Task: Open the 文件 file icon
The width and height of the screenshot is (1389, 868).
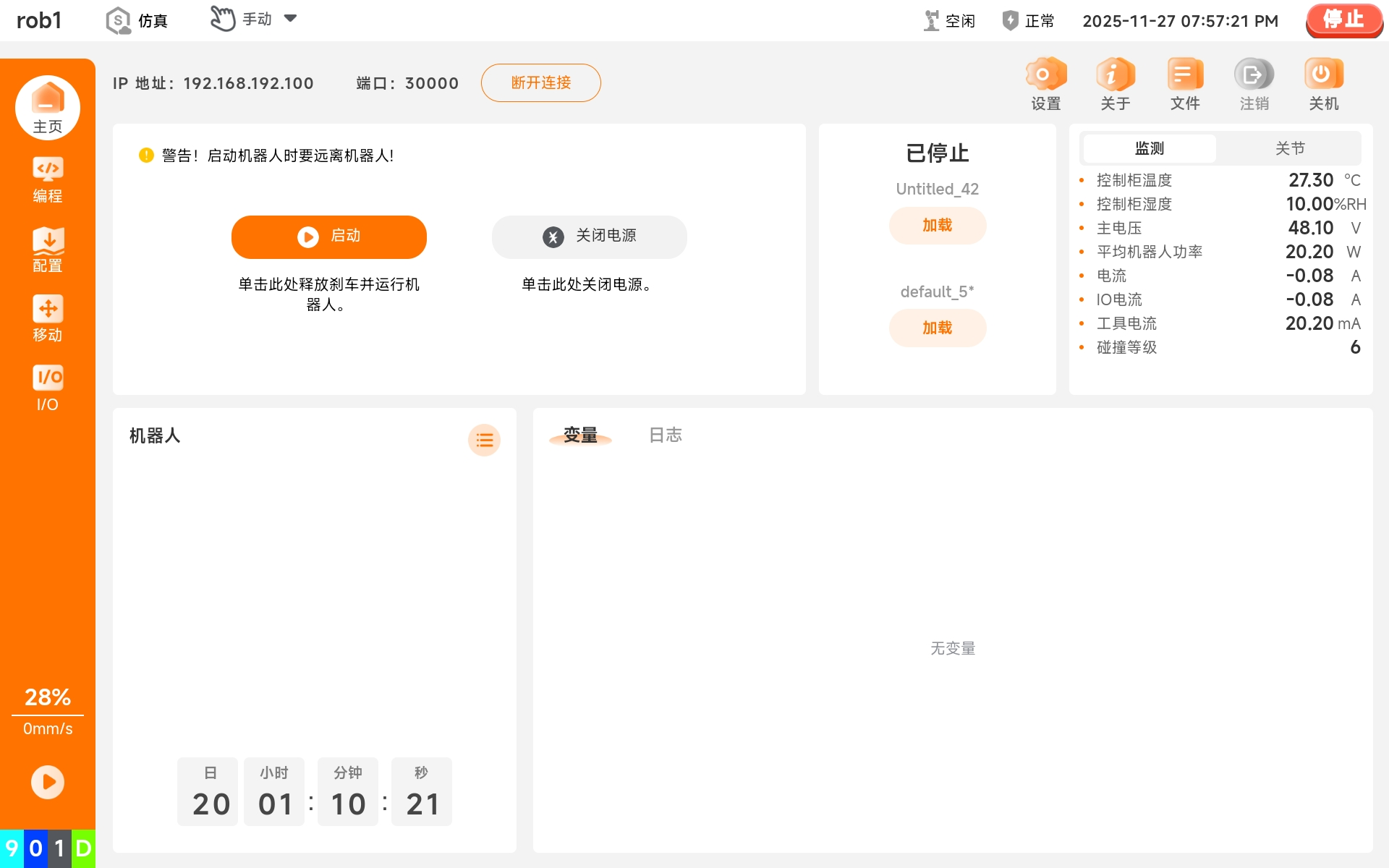Action: point(1184,84)
